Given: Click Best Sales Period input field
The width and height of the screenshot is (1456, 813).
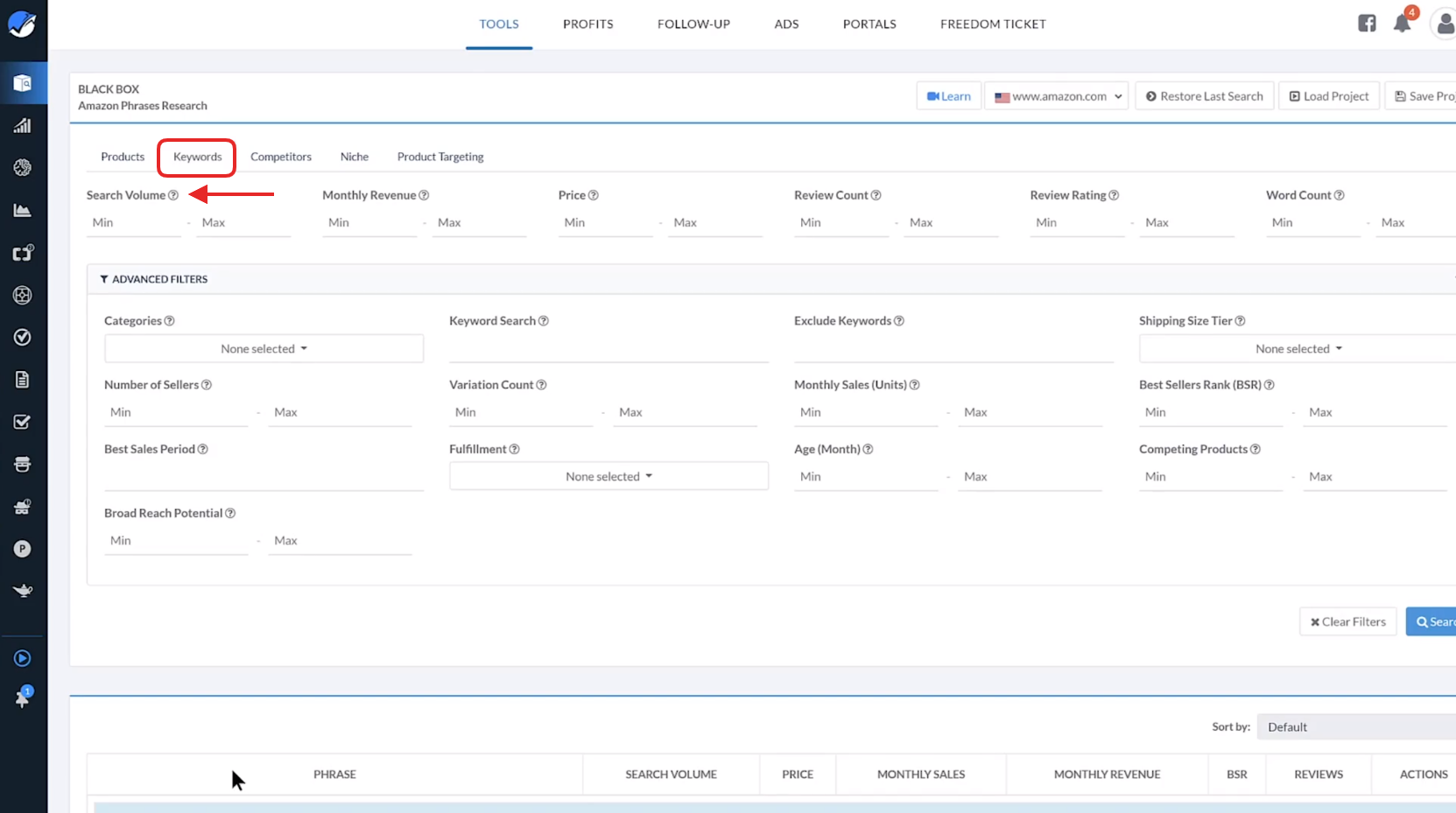Looking at the screenshot, I should [264, 477].
